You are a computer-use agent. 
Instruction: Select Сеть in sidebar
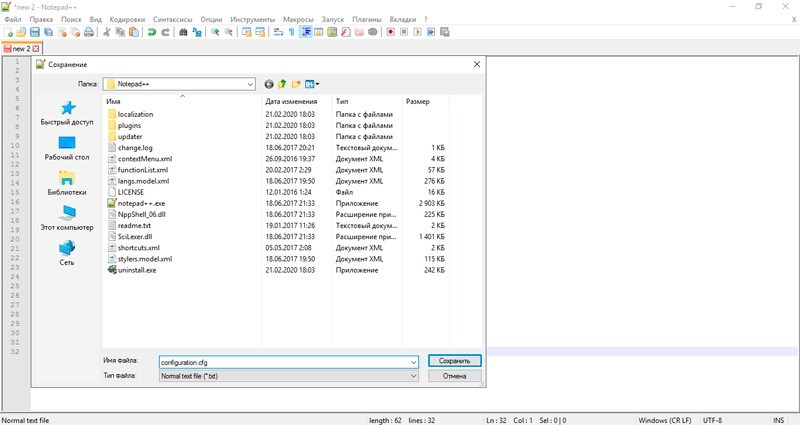click(67, 254)
